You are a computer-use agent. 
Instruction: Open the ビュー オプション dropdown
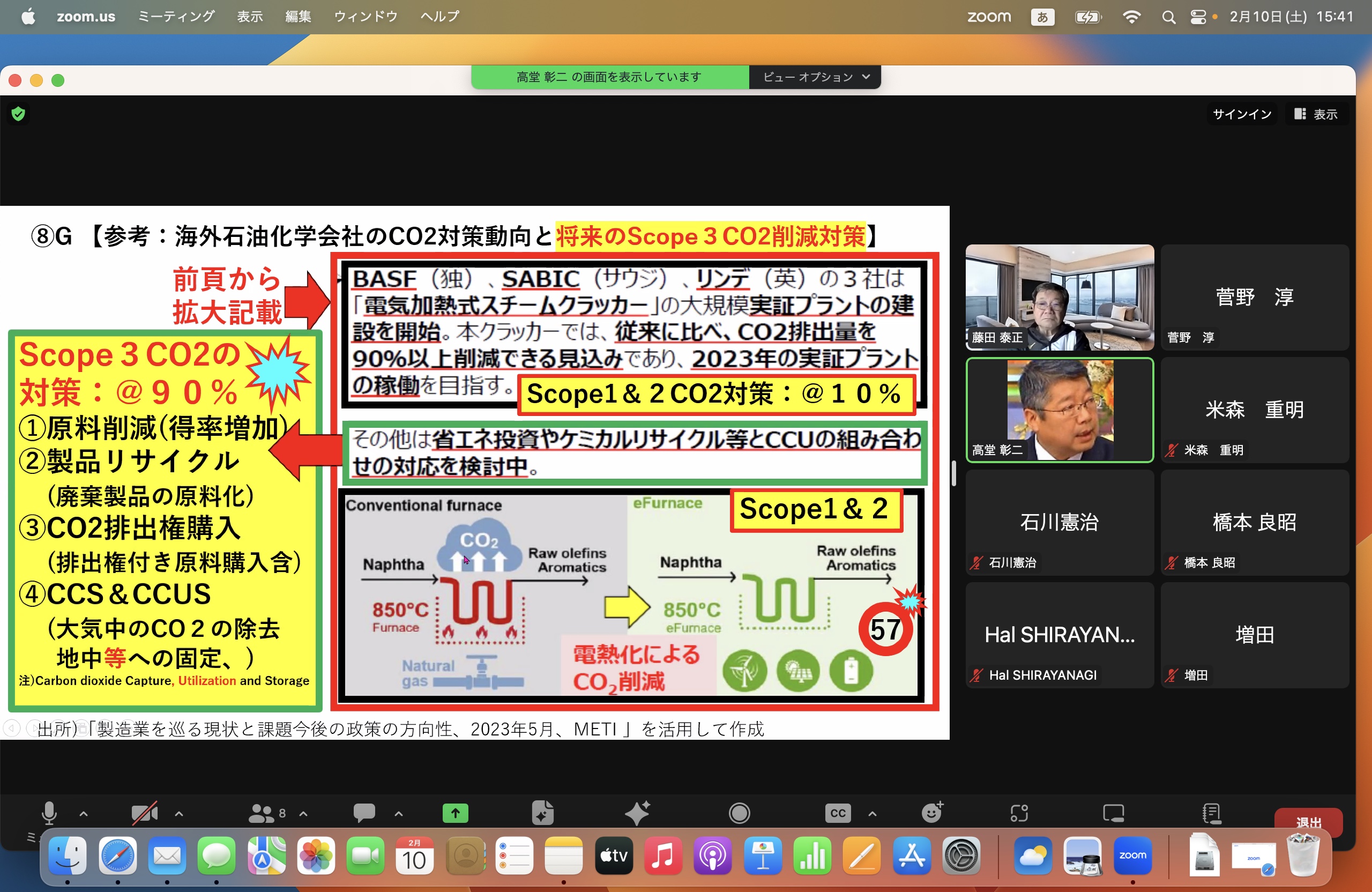815,77
